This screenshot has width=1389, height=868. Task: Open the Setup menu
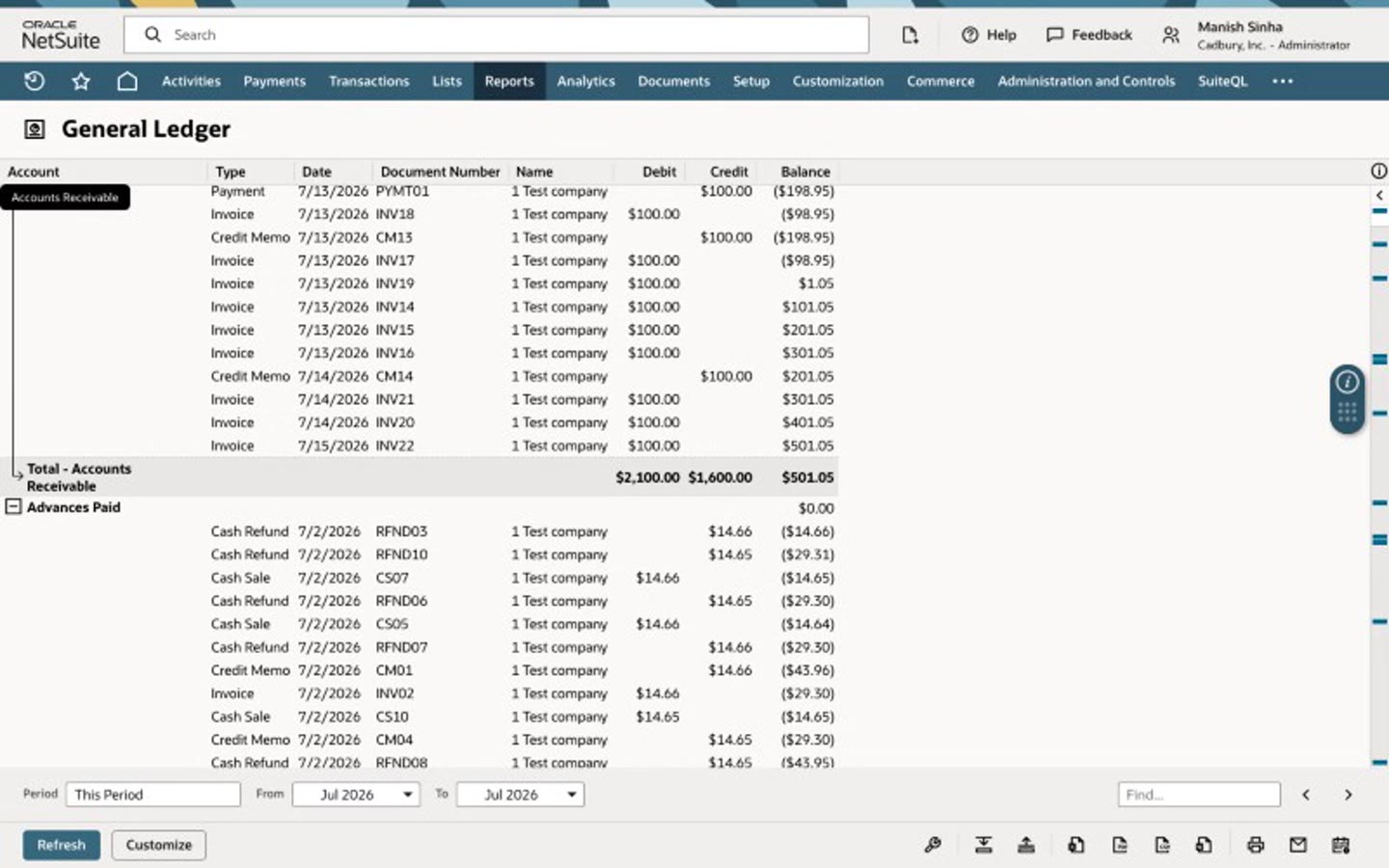click(750, 81)
